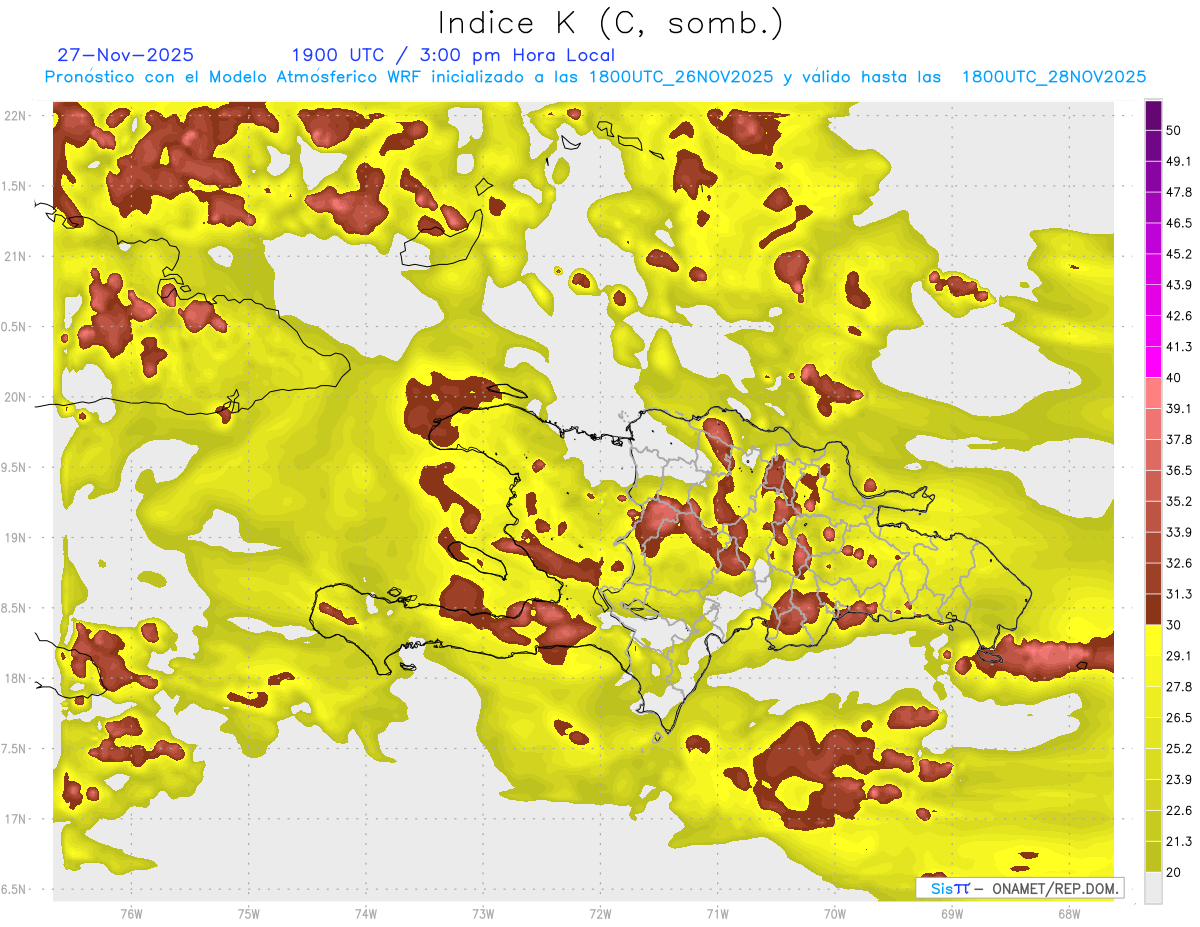Click the legend value "35.2"
This screenshot has height=927, width=1200.
(1179, 501)
